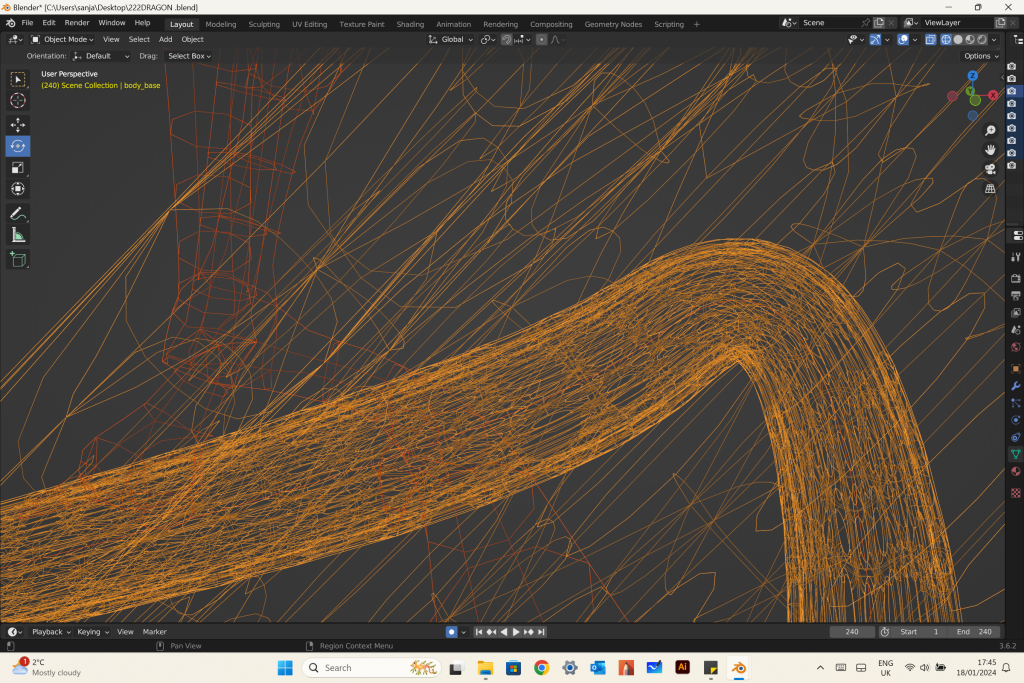Open the Modifiers wrench tab

1016,386
